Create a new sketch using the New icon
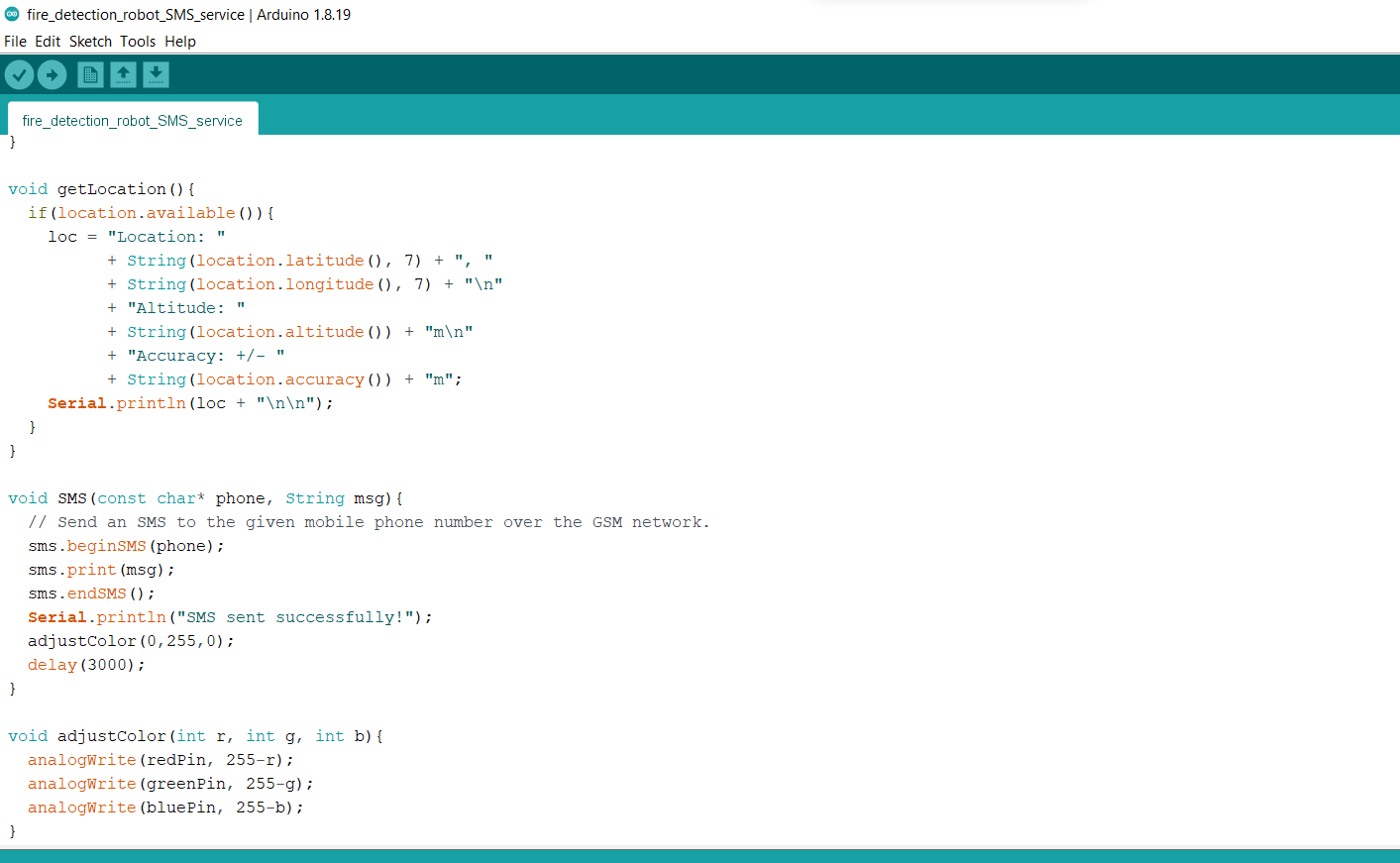 coord(89,74)
